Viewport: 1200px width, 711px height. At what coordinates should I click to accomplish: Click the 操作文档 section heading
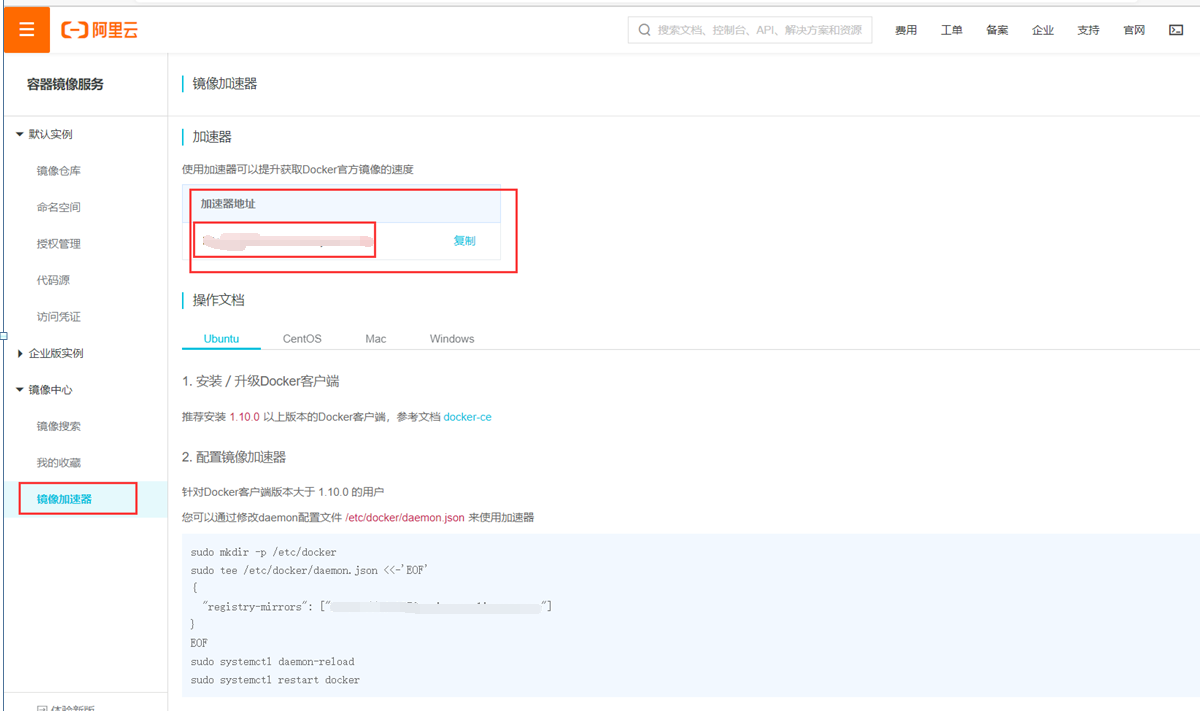click(219, 300)
